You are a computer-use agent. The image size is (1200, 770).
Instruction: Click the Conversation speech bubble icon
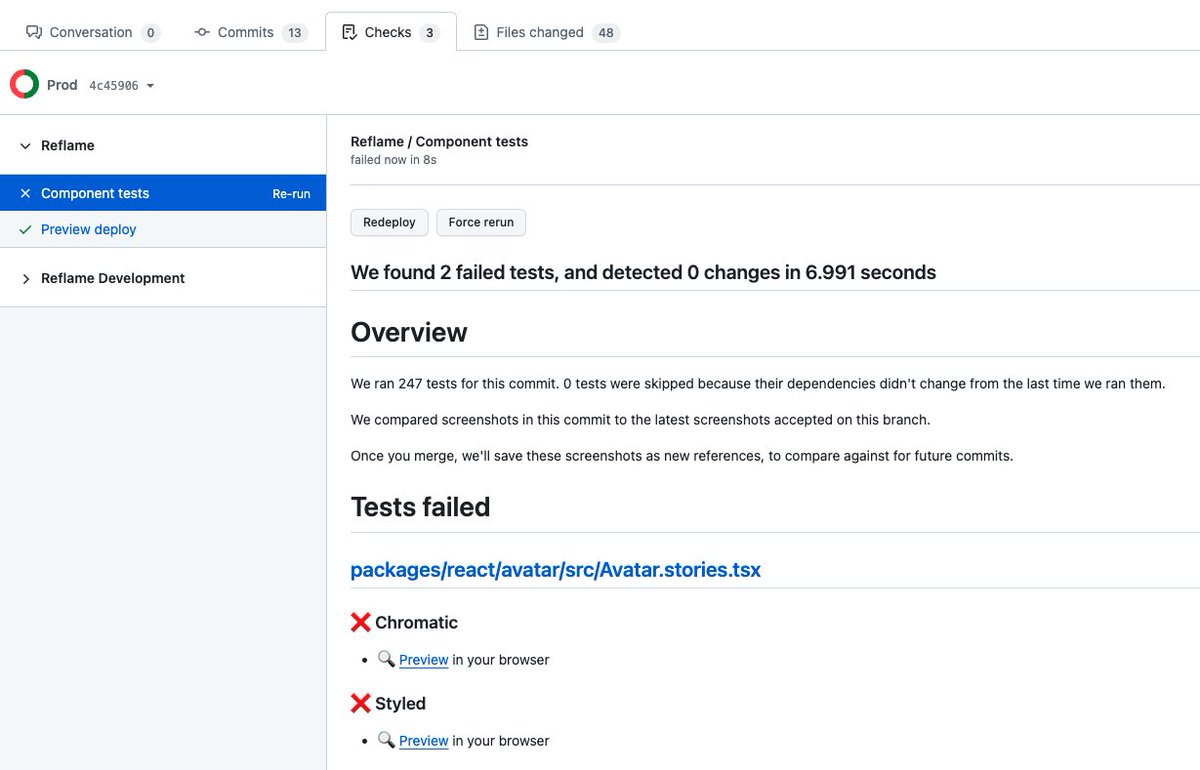[34, 32]
